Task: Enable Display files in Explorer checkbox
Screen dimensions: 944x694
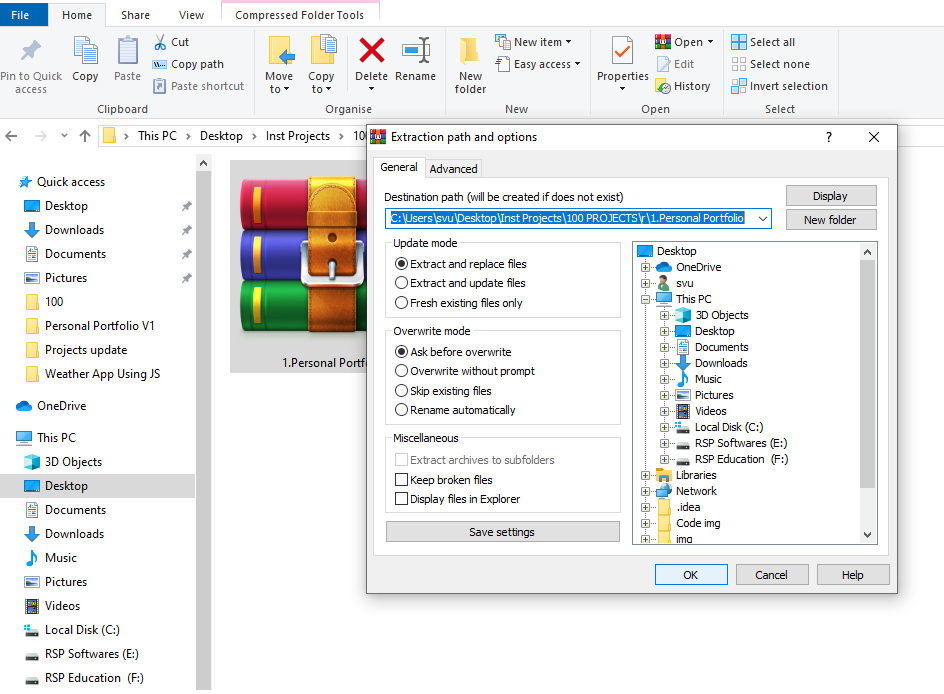Action: [458, 499]
